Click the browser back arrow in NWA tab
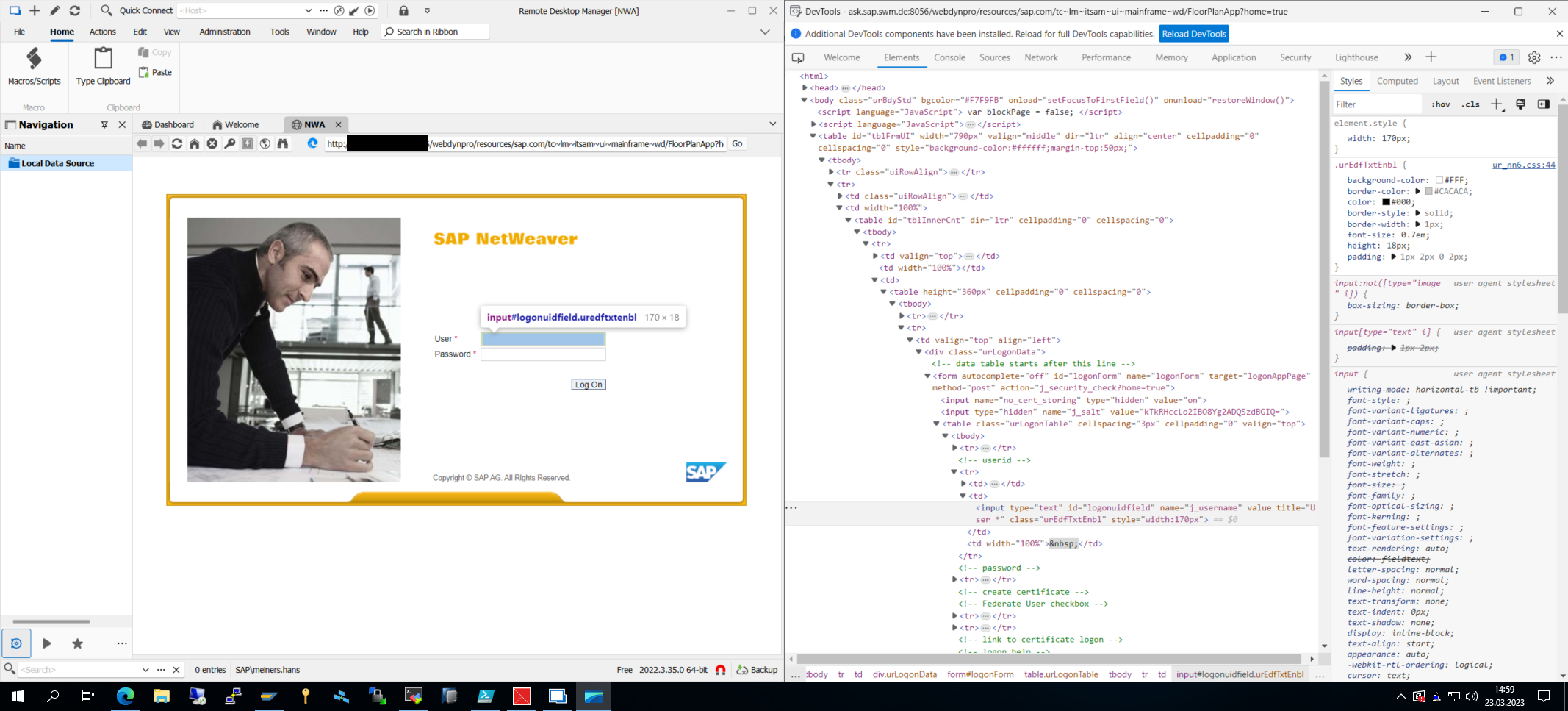Viewport: 1568px width, 711px height. click(x=142, y=144)
